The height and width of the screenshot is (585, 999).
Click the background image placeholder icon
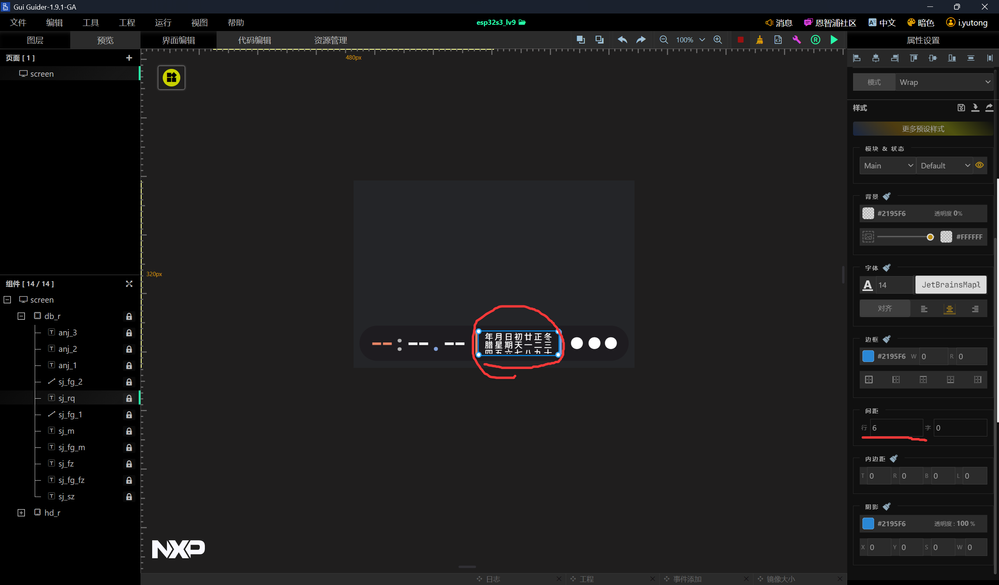[868, 236]
